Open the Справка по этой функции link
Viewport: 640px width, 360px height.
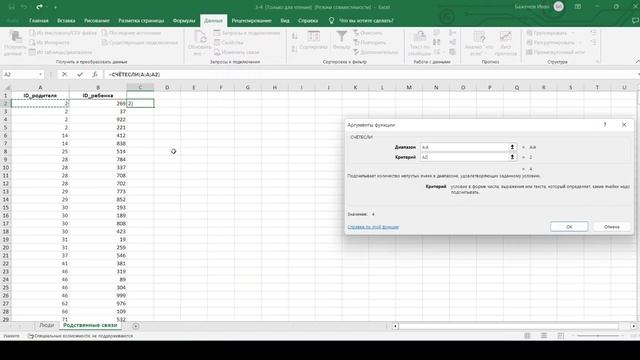(x=373, y=227)
